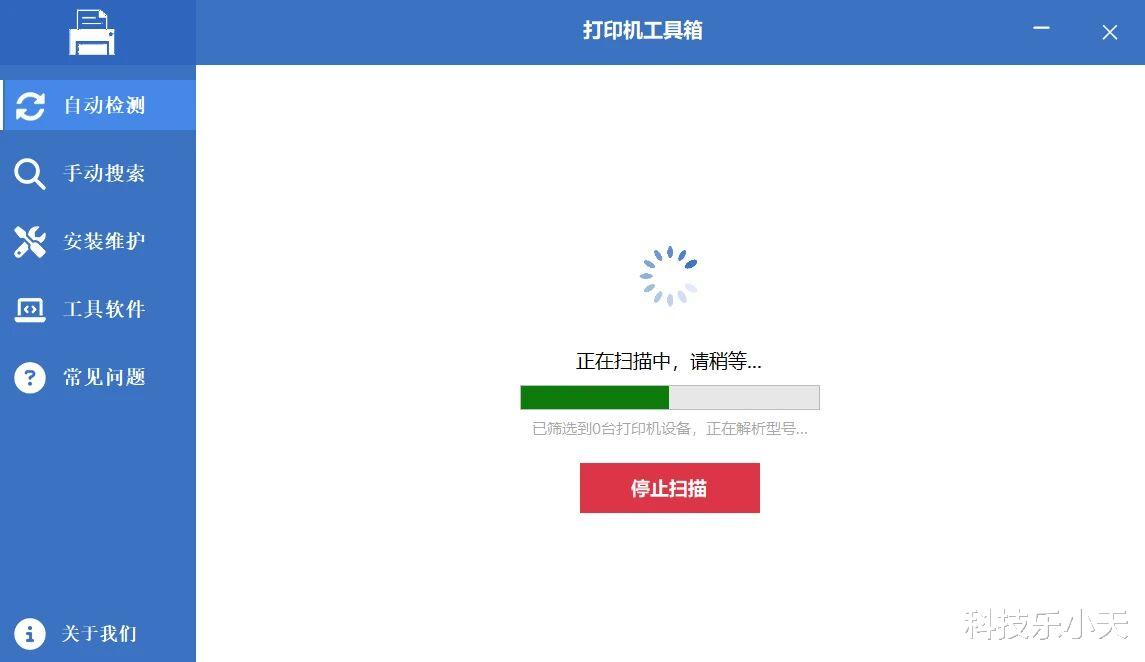Open the 工具软件 section label

click(104, 309)
